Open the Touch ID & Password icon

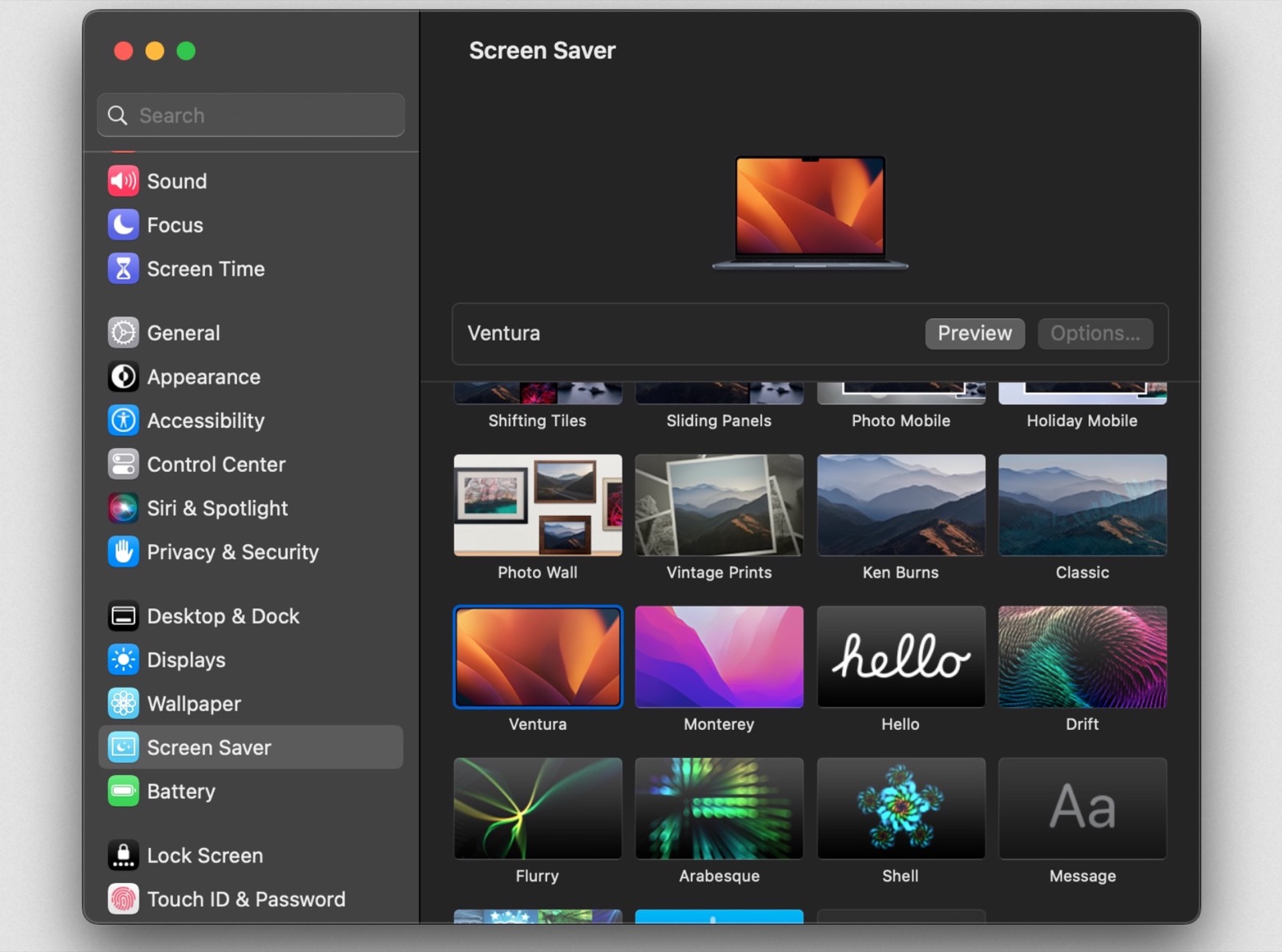coord(123,899)
